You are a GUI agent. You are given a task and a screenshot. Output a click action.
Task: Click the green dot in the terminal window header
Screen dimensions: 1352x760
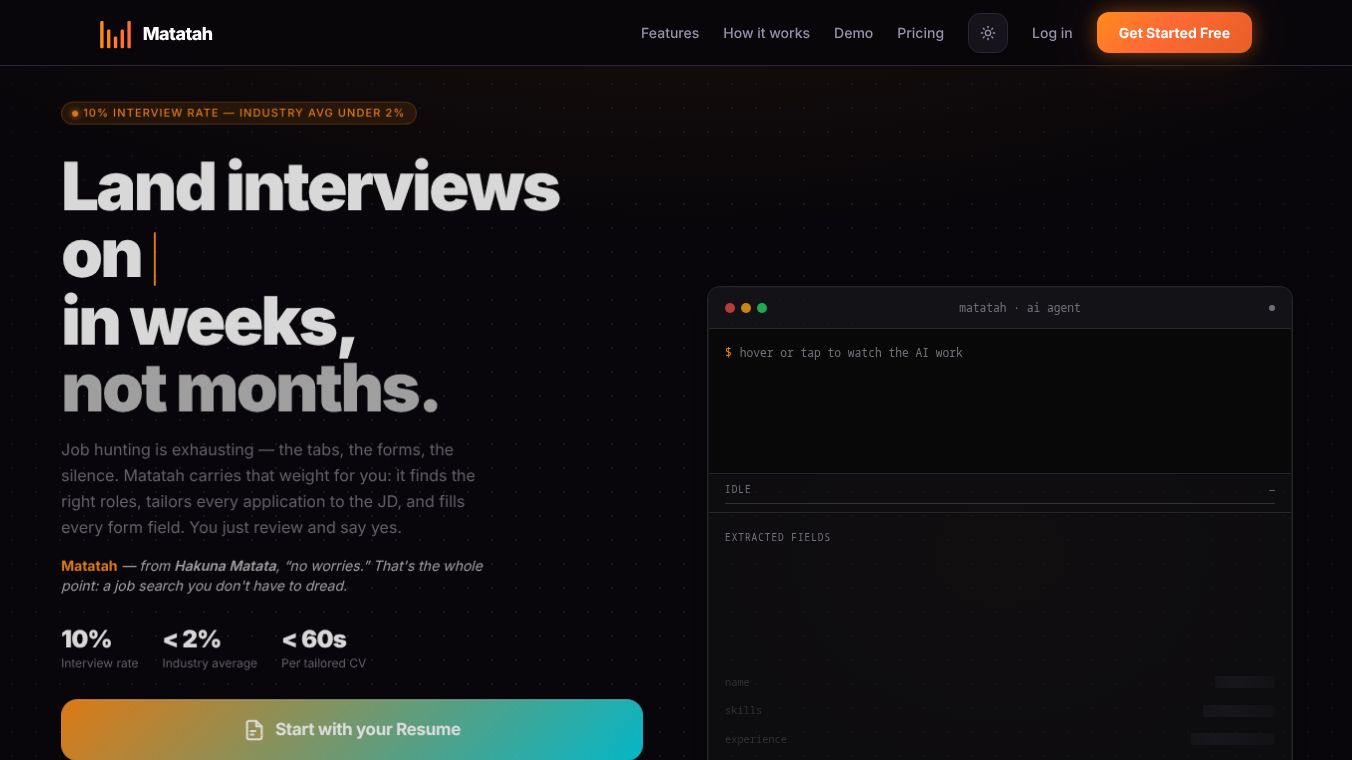(762, 308)
